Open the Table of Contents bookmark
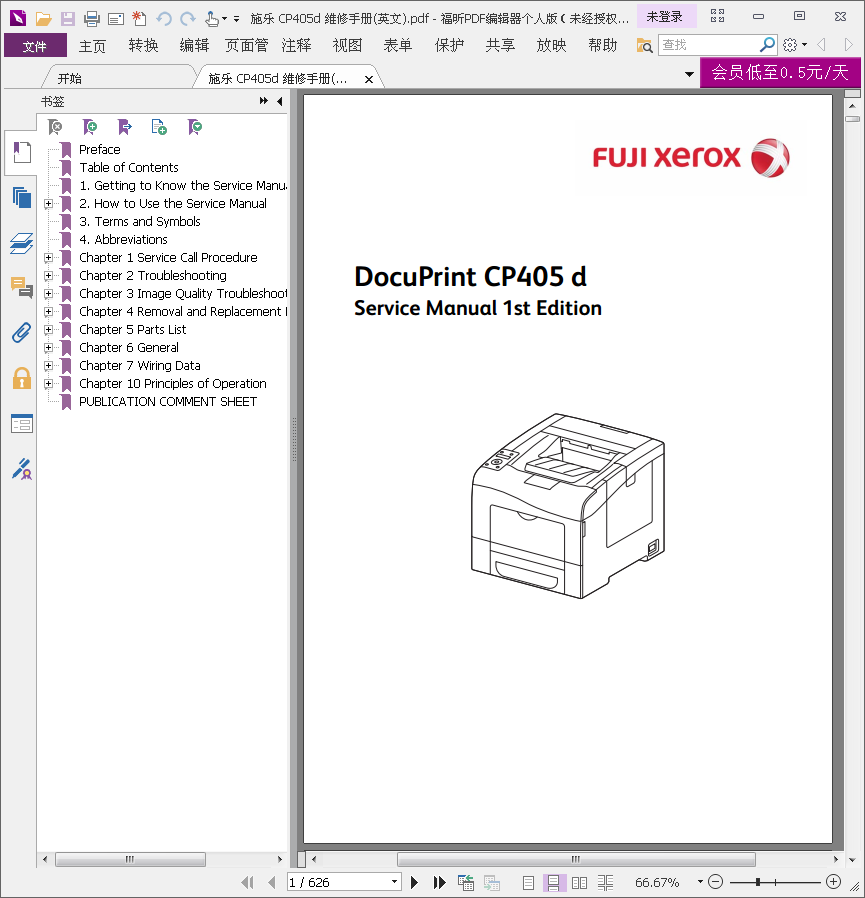The height and width of the screenshot is (898, 865). [x=129, y=167]
